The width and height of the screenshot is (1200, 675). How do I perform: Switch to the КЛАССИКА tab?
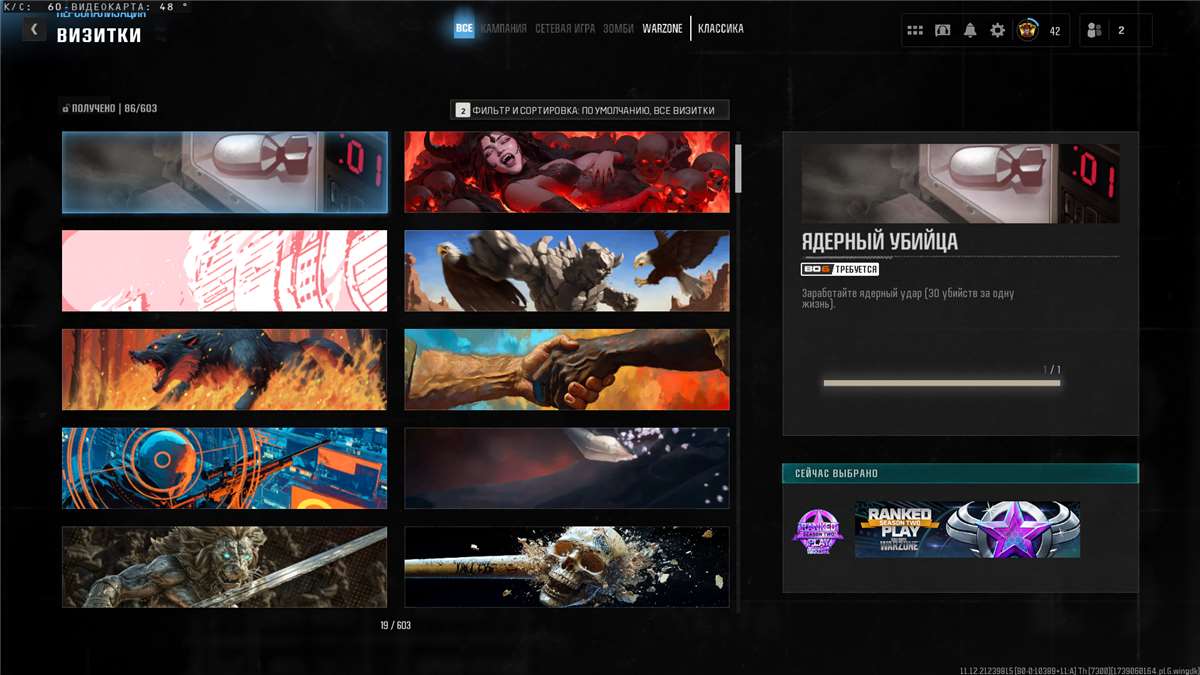tap(721, 29)
